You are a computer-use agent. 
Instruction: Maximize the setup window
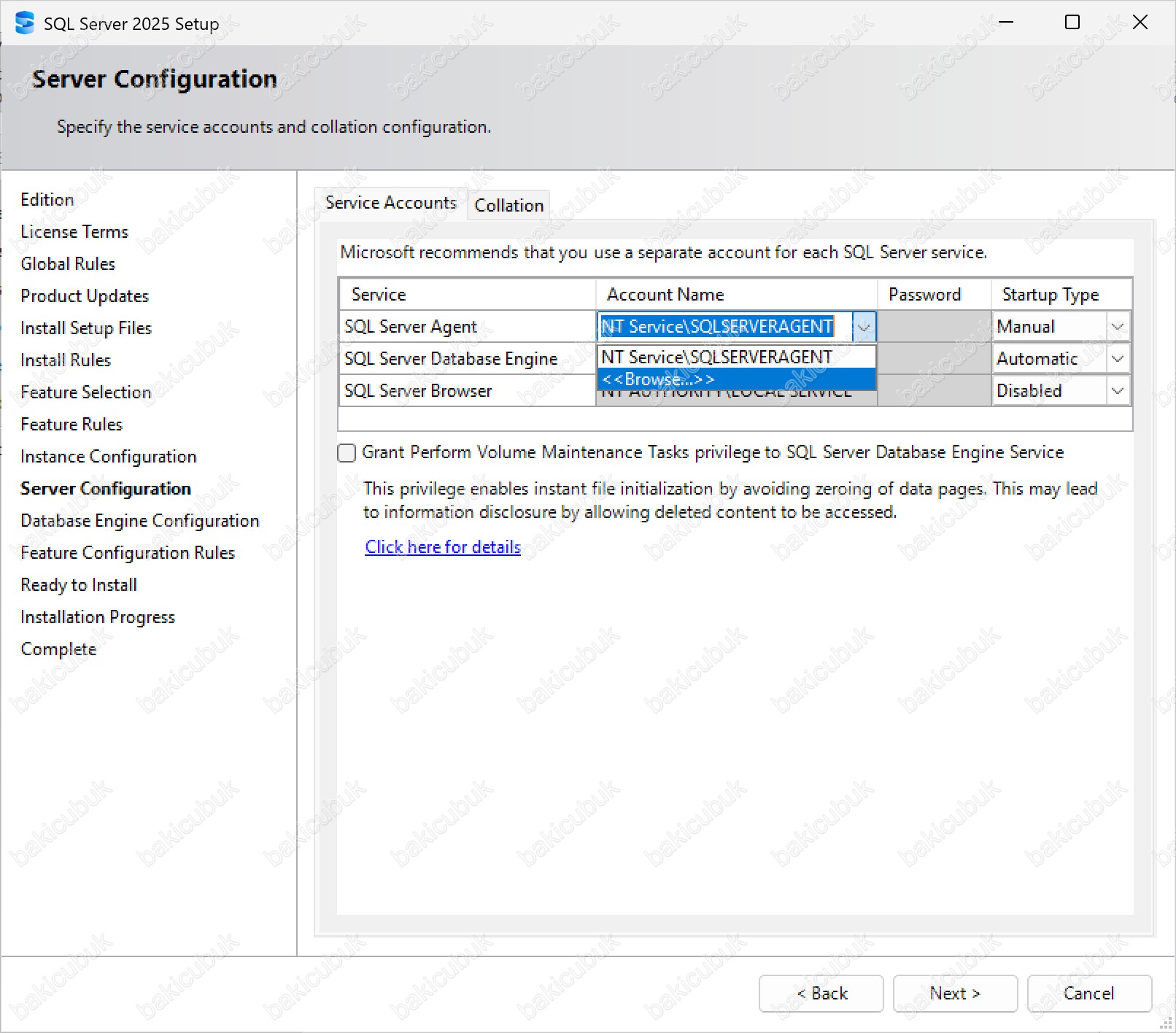coord(1072,23)
